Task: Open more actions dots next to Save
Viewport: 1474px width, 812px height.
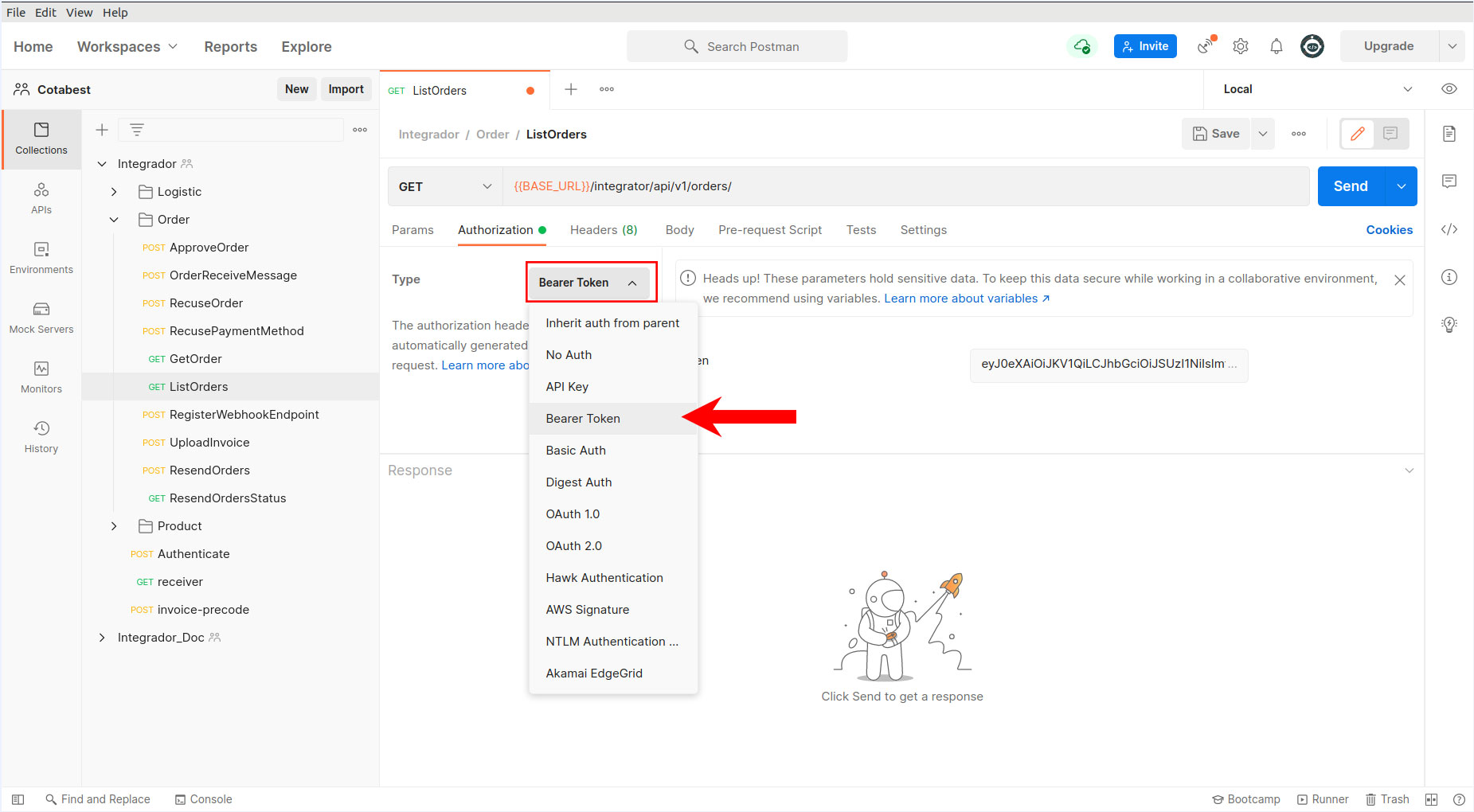Action: 1299,134
